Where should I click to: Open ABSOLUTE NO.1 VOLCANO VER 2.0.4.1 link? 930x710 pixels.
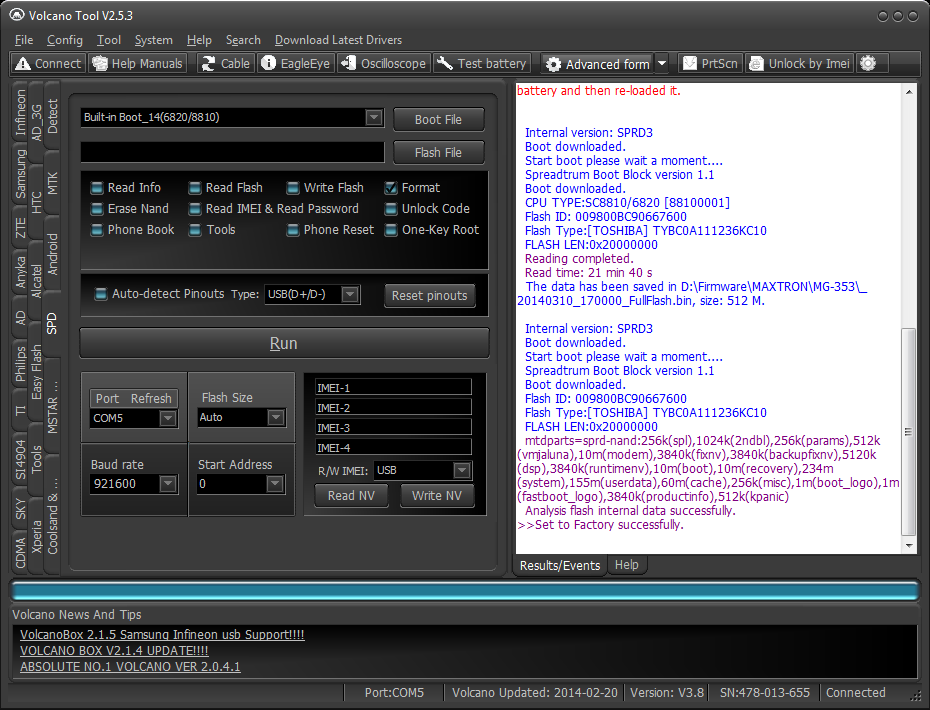(130, 667)
